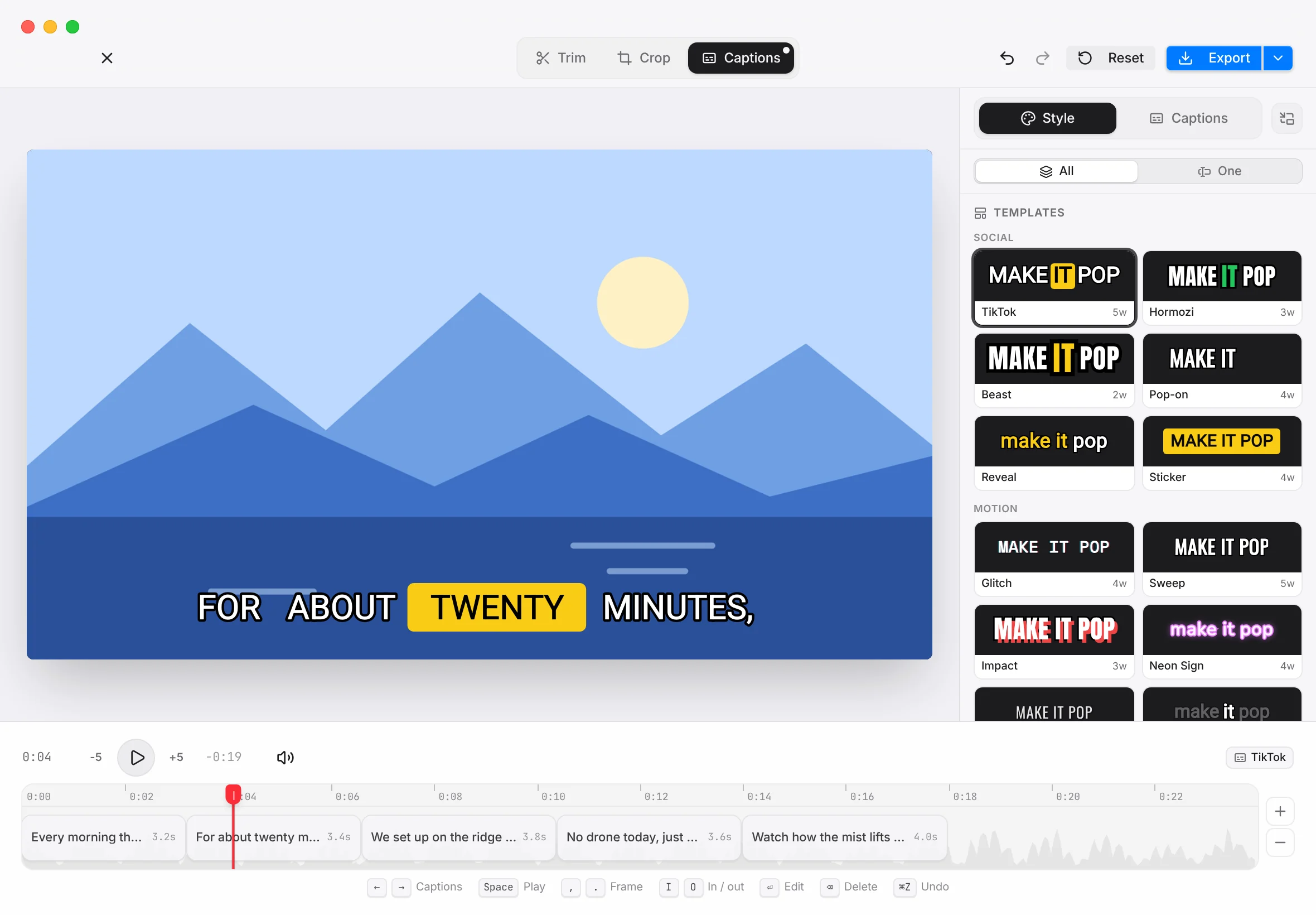Apply style to All captions
The width and height of the screenshot is (1316, 915).
1056,171
